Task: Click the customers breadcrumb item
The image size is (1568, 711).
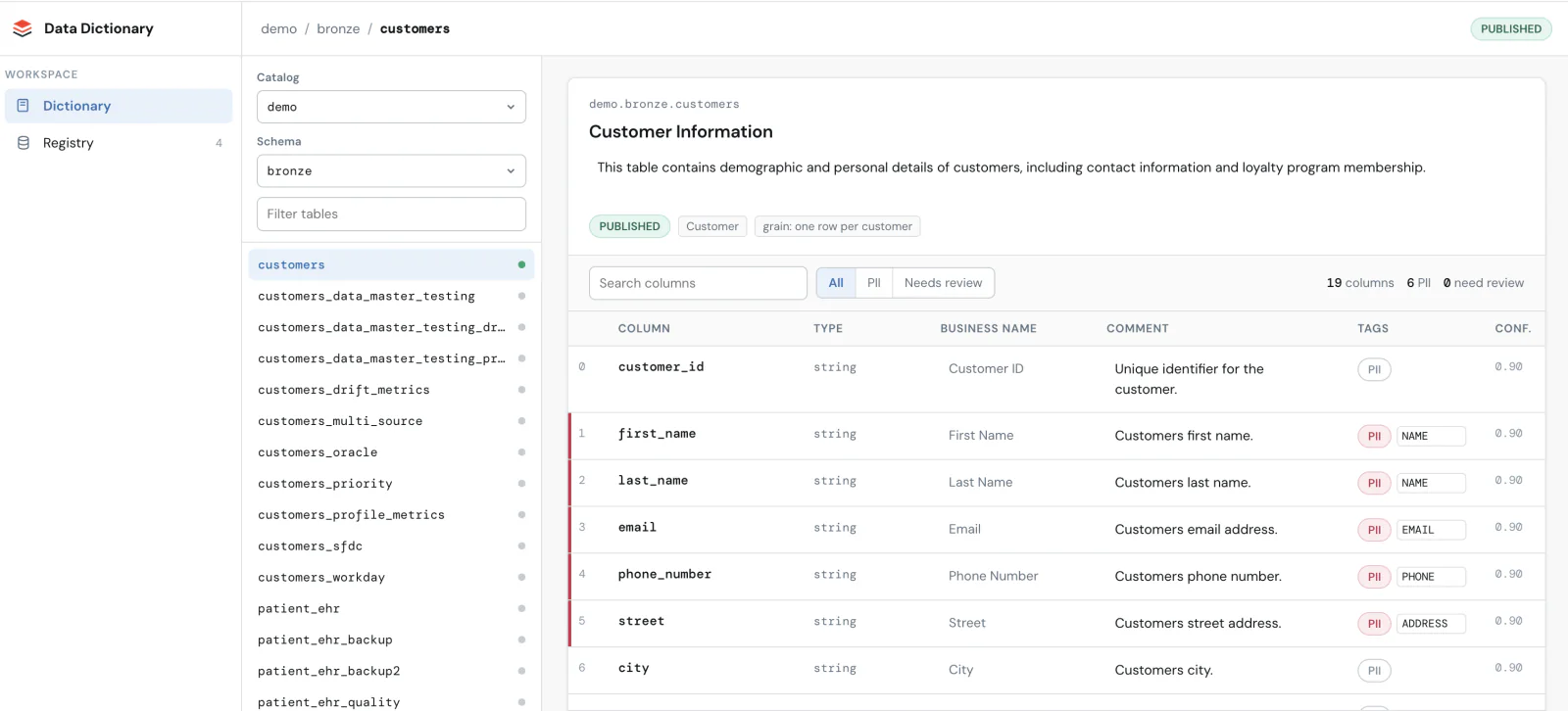Action: [415, 28]
